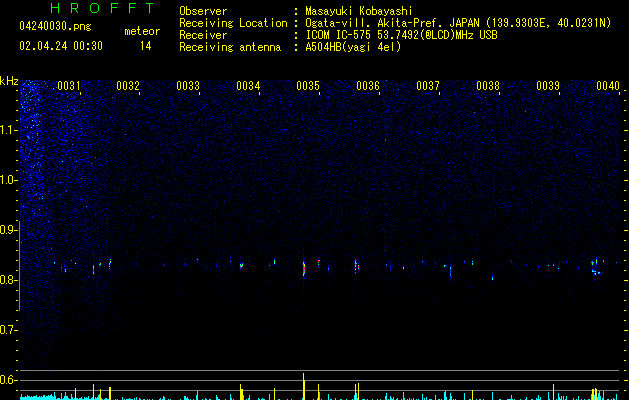Click time marker 0032

tap(128, 86)
